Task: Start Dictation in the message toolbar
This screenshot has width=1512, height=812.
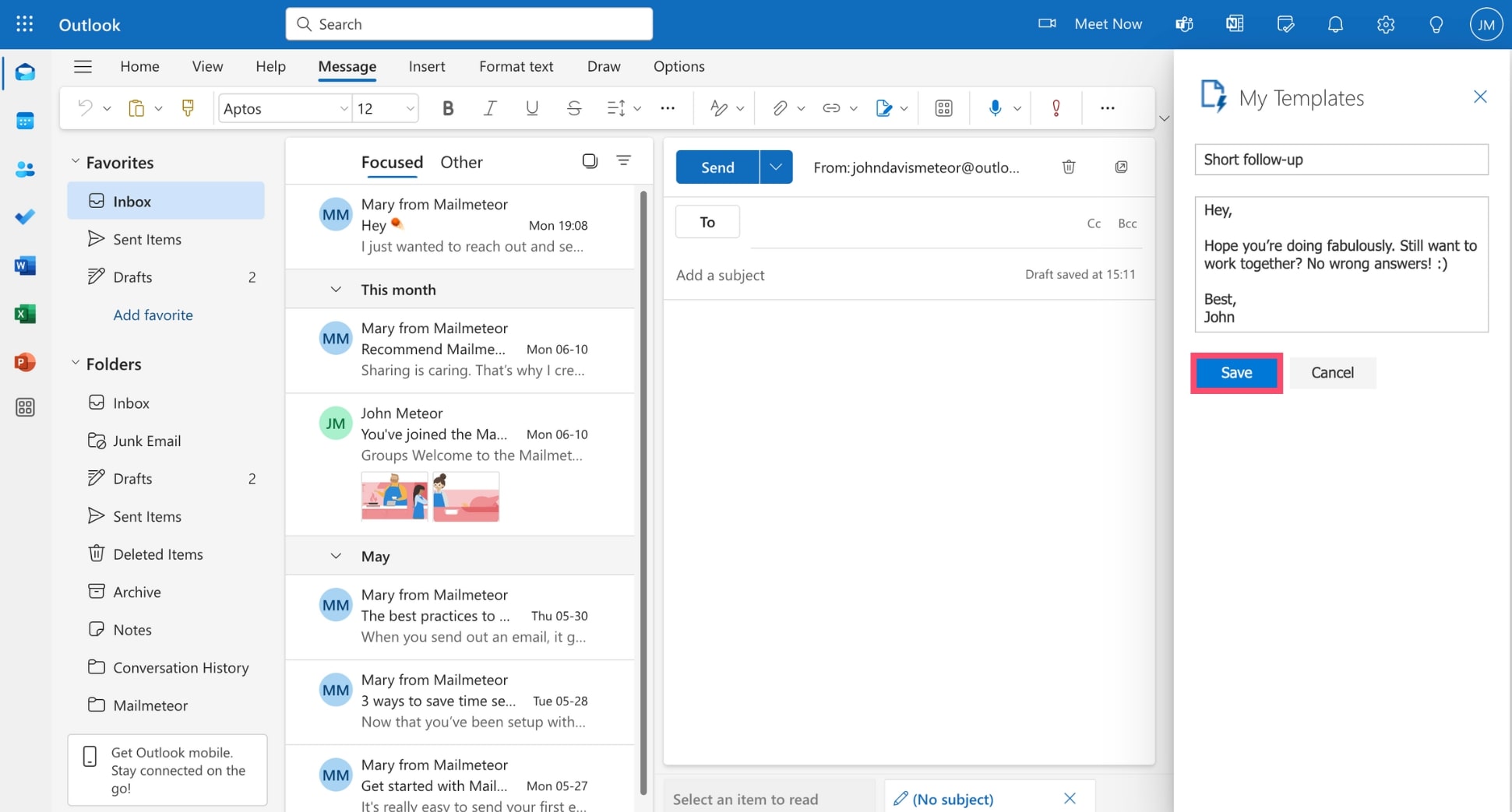Action: pos(995,107)
